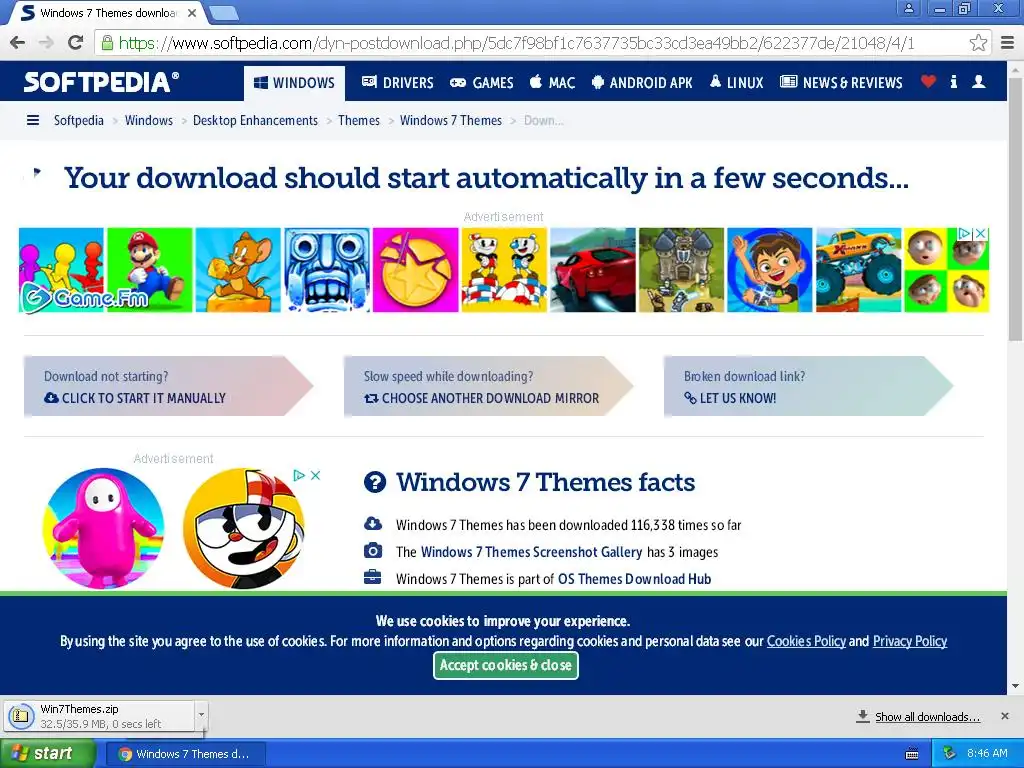Click the red car racing thumbnail

tap(593, 270)
